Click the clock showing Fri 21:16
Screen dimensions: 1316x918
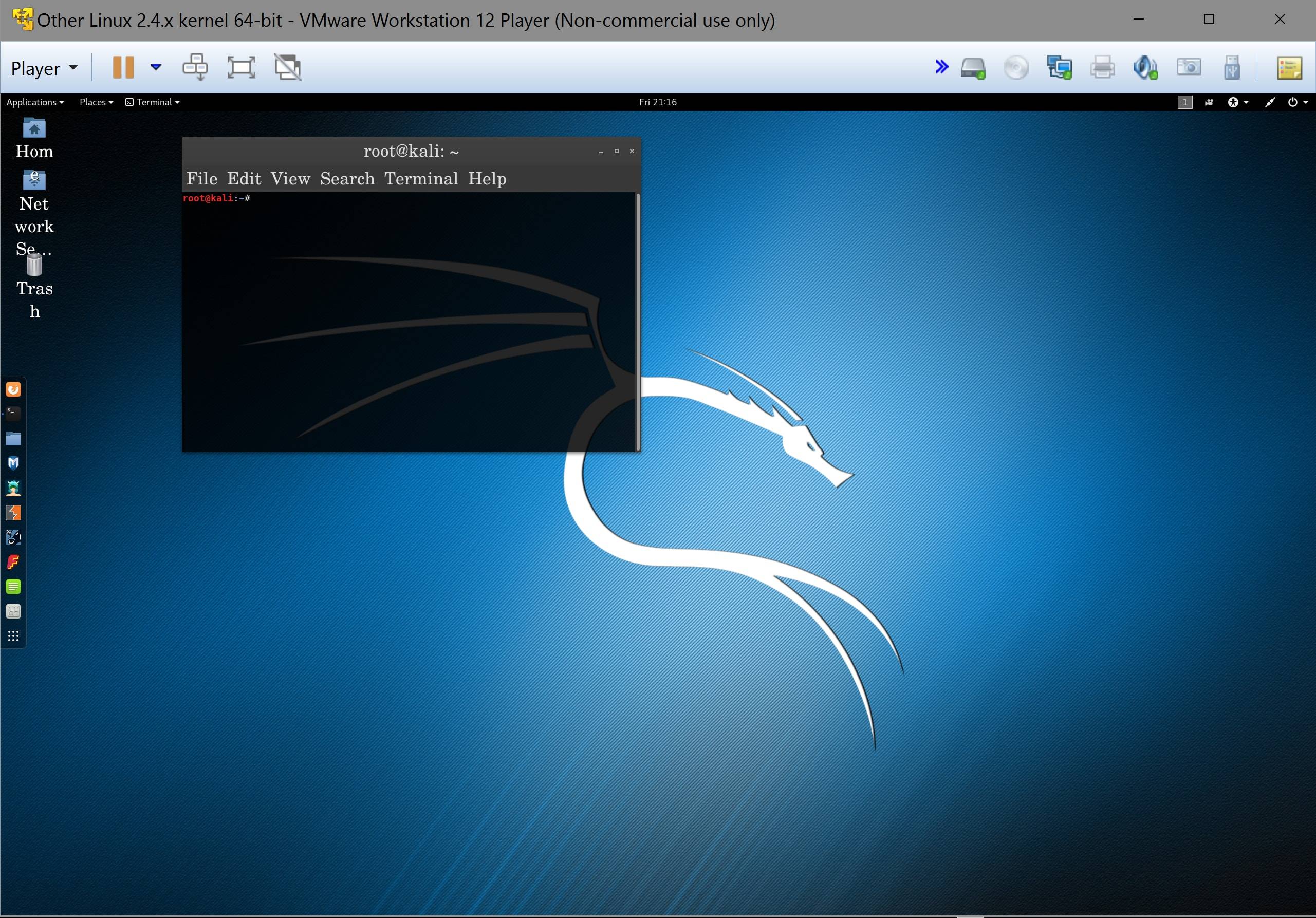(657, 102)
